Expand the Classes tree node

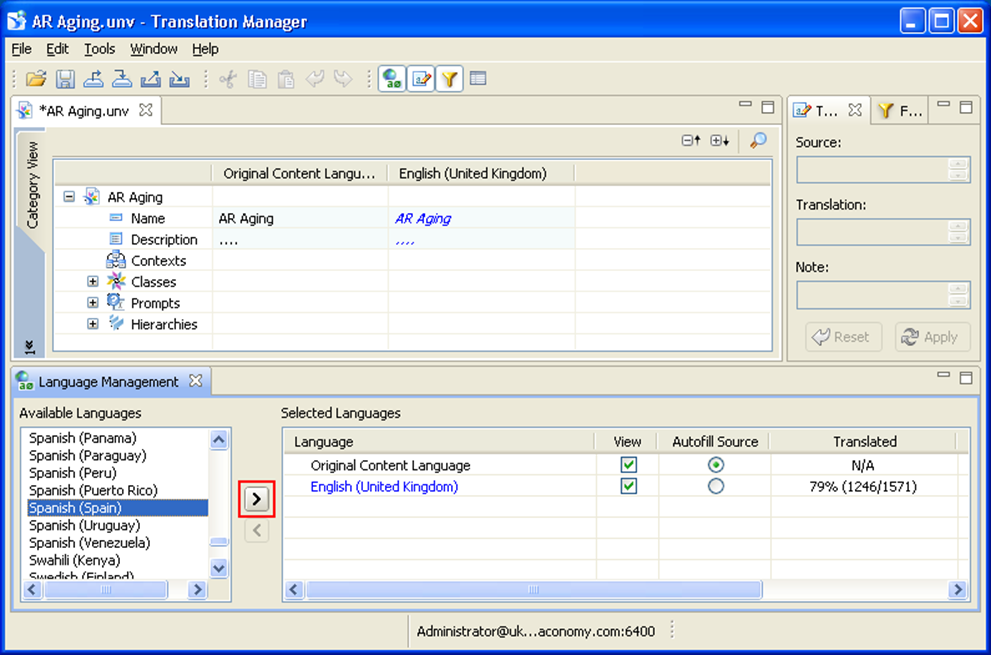coord(93,282)
